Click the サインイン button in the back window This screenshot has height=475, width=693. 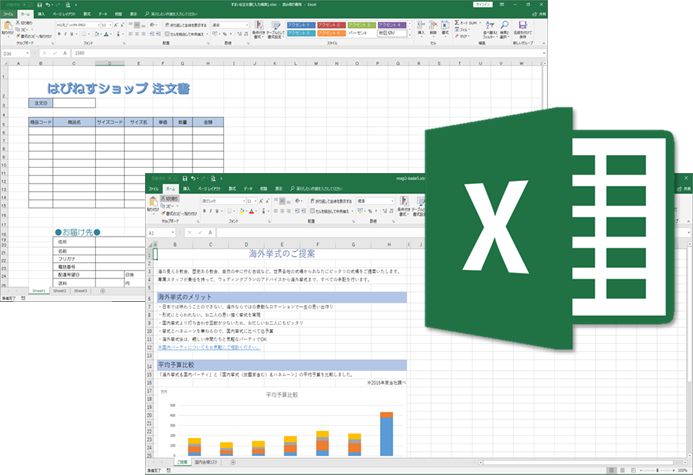483,5
